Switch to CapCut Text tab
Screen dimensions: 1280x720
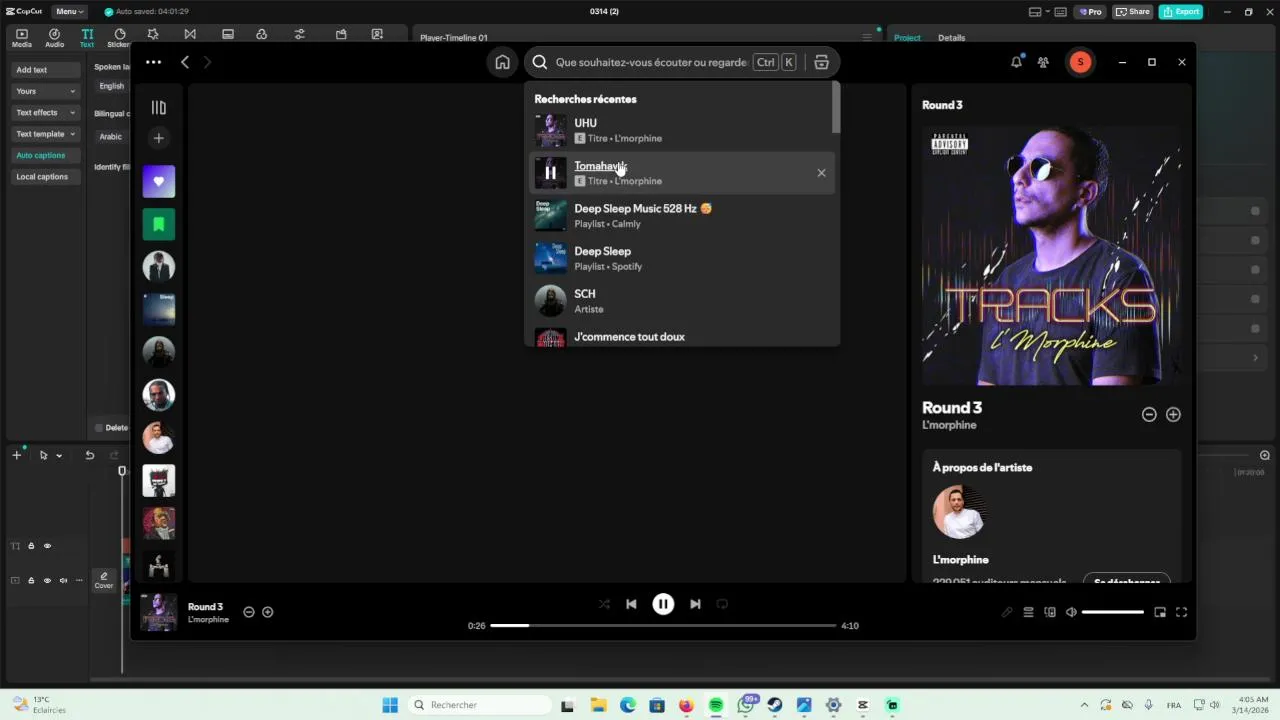click(87, 38)
